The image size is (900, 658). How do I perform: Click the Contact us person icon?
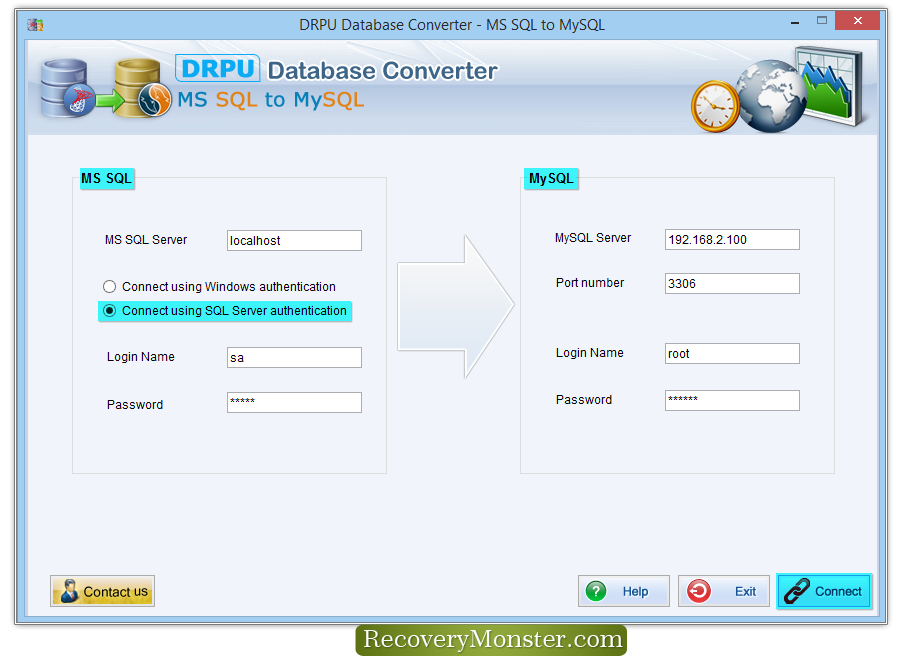coord(69,591)
